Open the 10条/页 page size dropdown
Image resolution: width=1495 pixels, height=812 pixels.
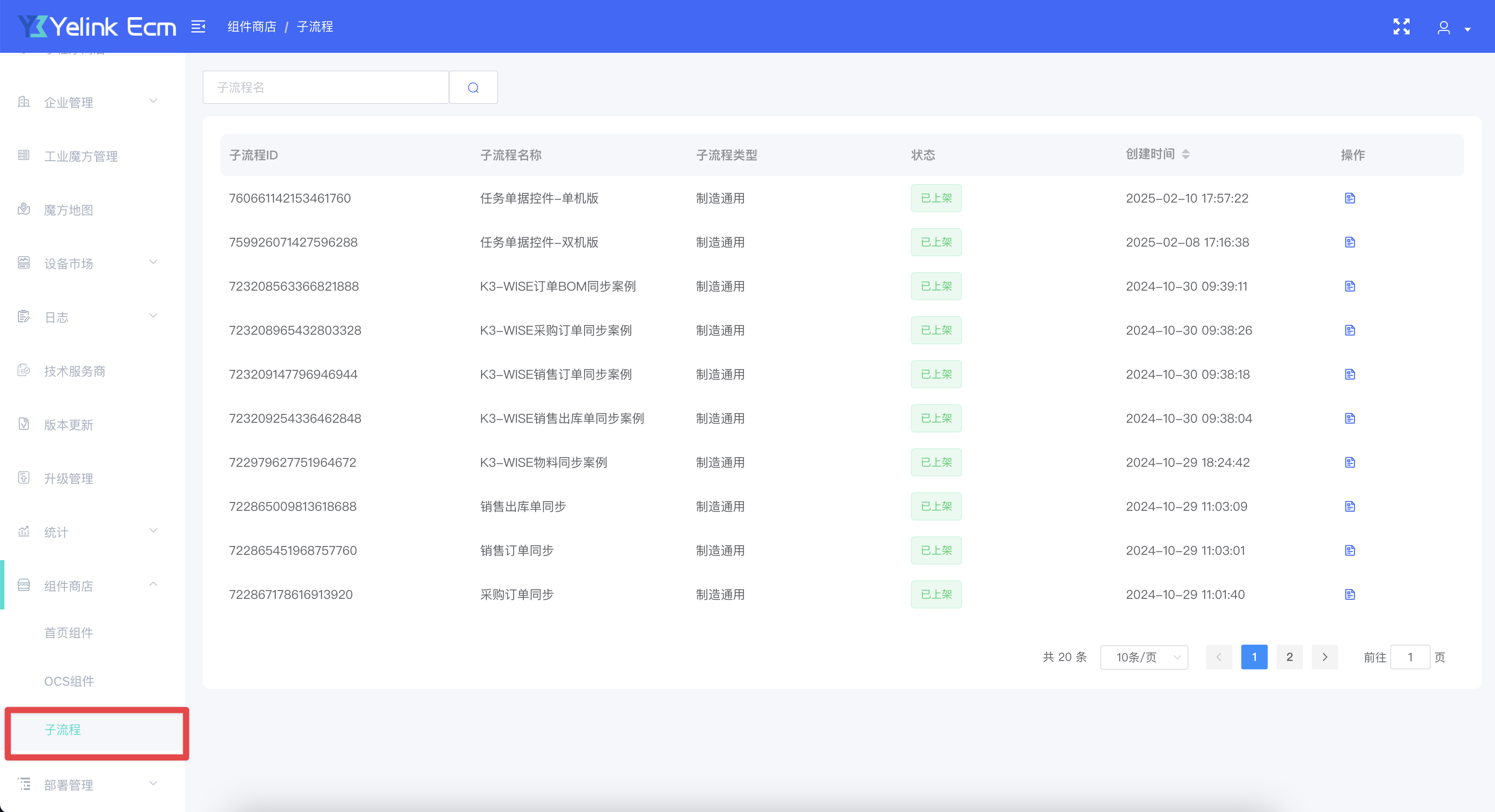(x=1144, y=657)
